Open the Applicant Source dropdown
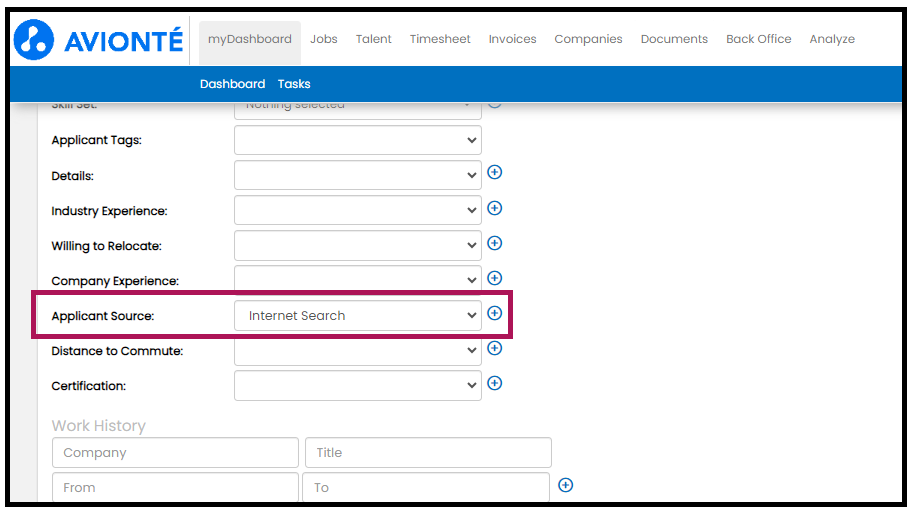 tap(357, 316)
